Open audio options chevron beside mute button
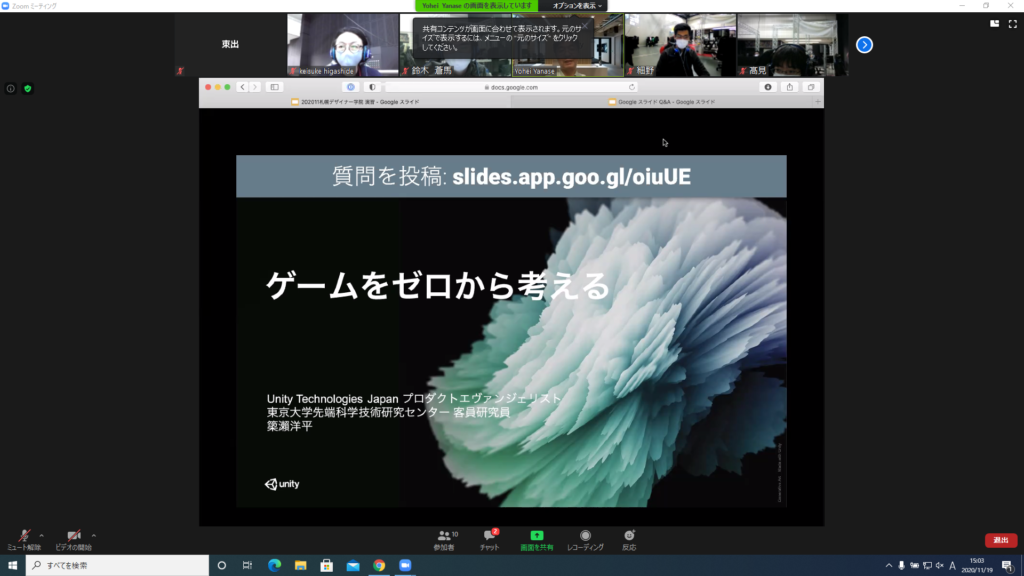The height and width of the screenshot is (576, 1024). pos(42,536)
